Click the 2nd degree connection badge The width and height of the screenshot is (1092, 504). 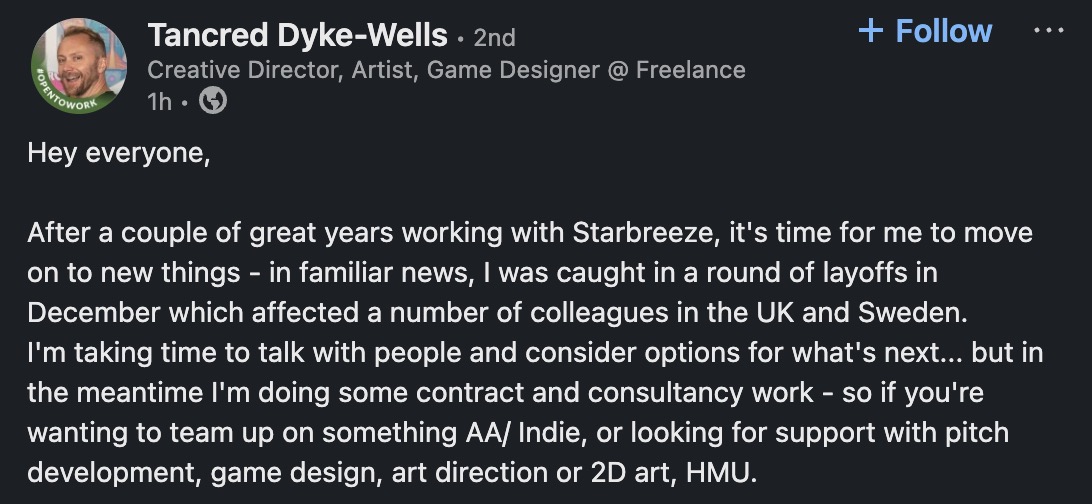(x=494, y=38)
